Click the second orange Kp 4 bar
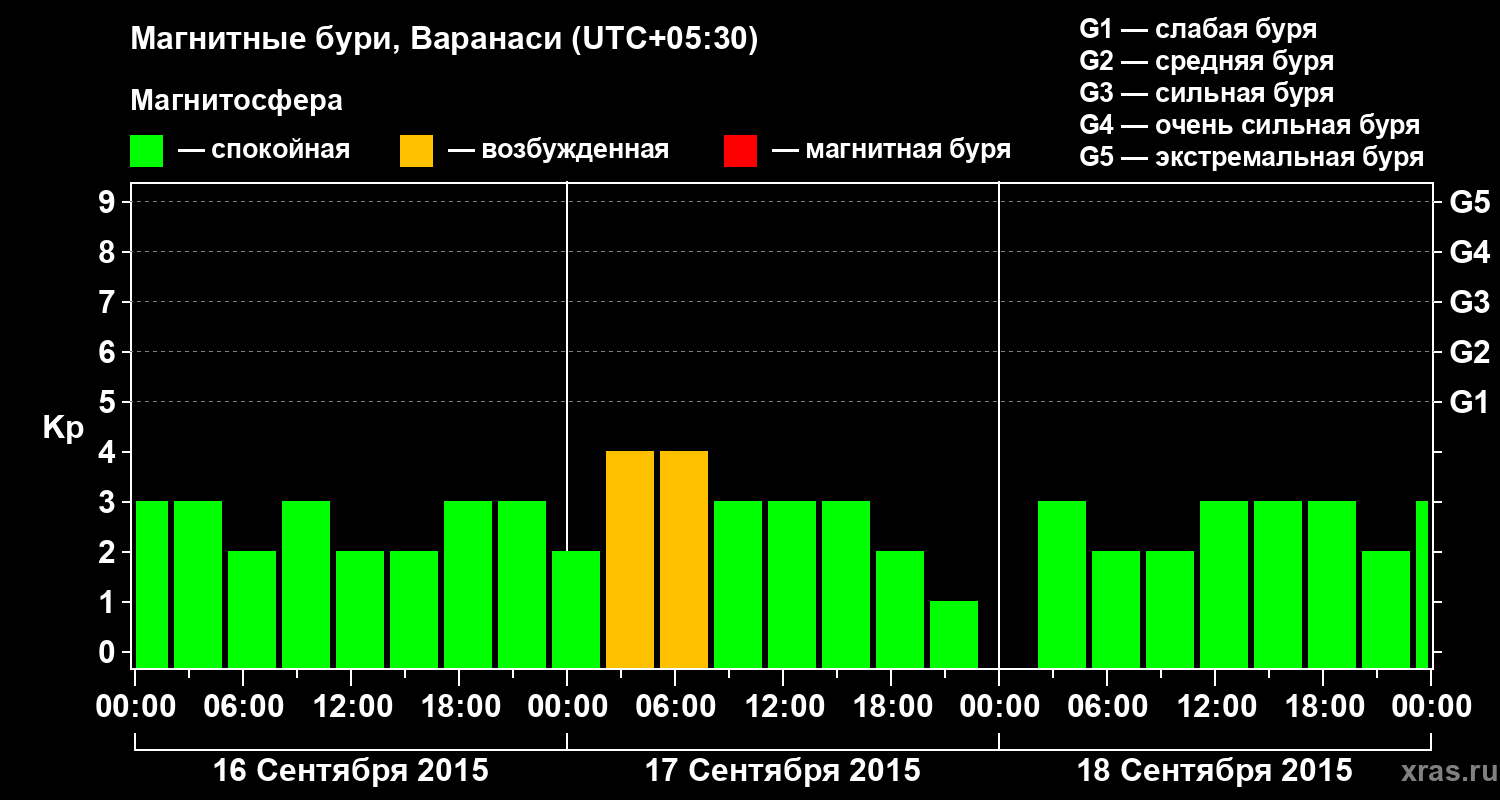1500x800 pixels. [x=684, y=559]
